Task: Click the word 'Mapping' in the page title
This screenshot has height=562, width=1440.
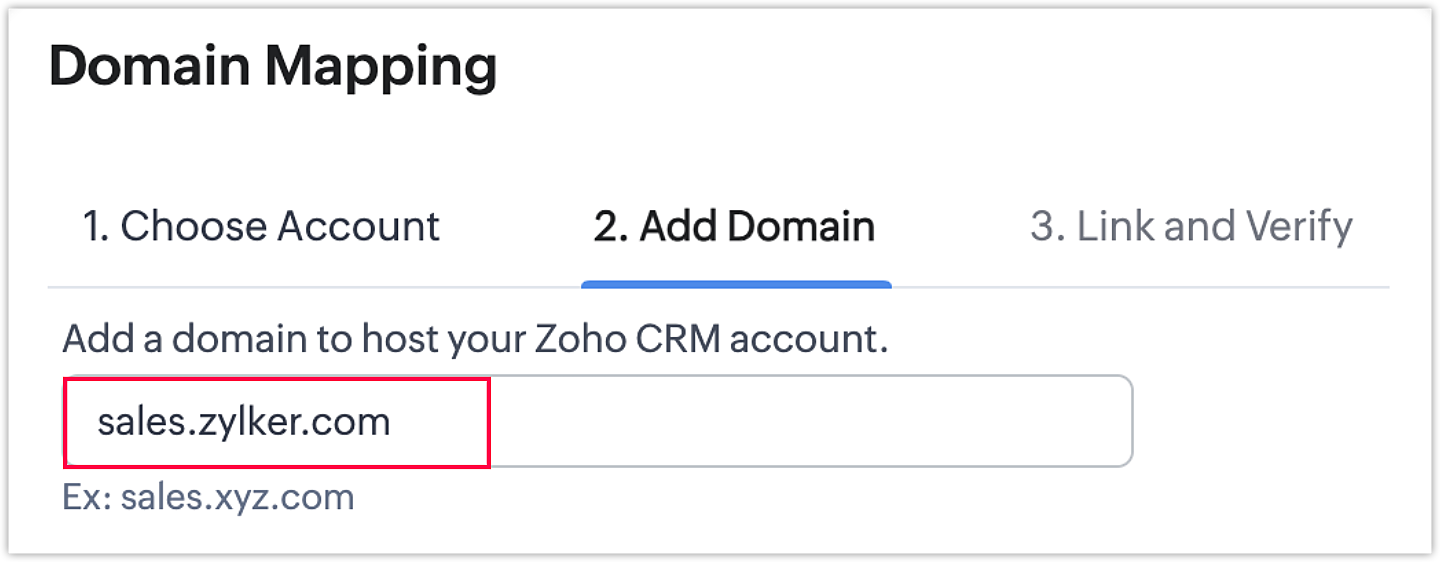Action: 381,68
